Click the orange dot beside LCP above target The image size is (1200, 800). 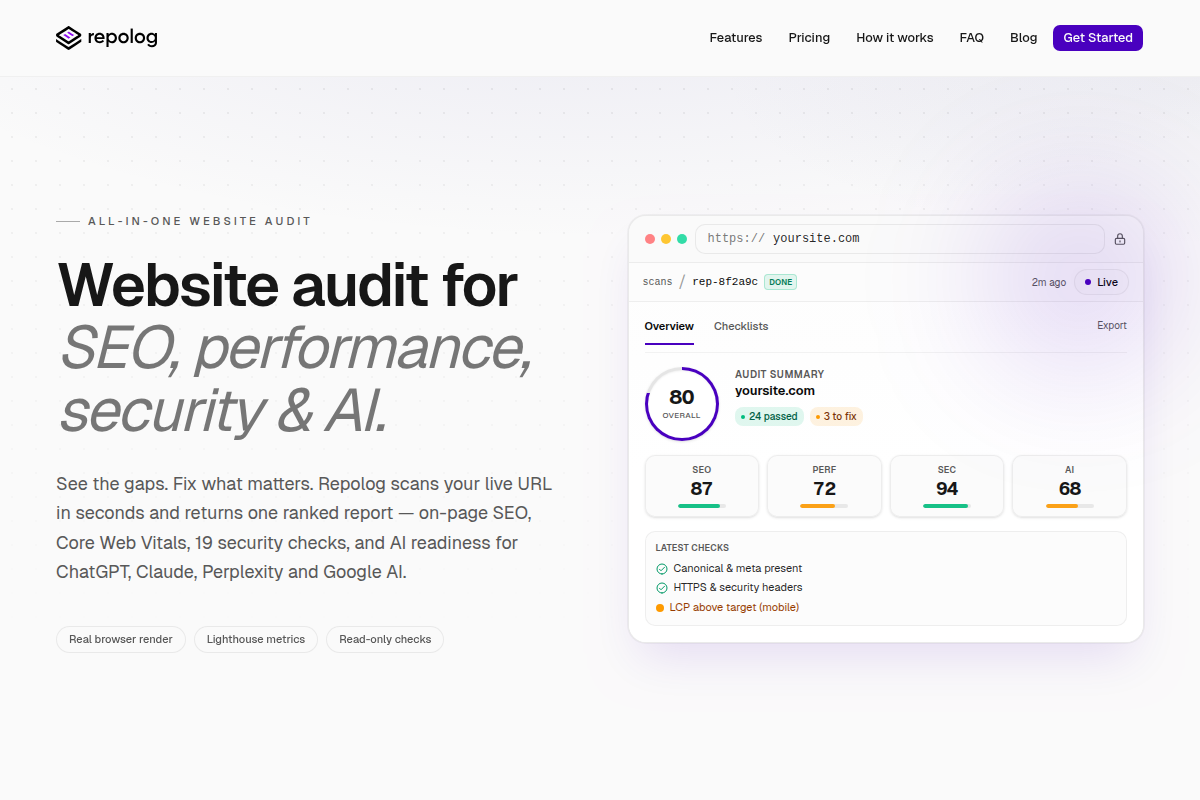[660, 607]
